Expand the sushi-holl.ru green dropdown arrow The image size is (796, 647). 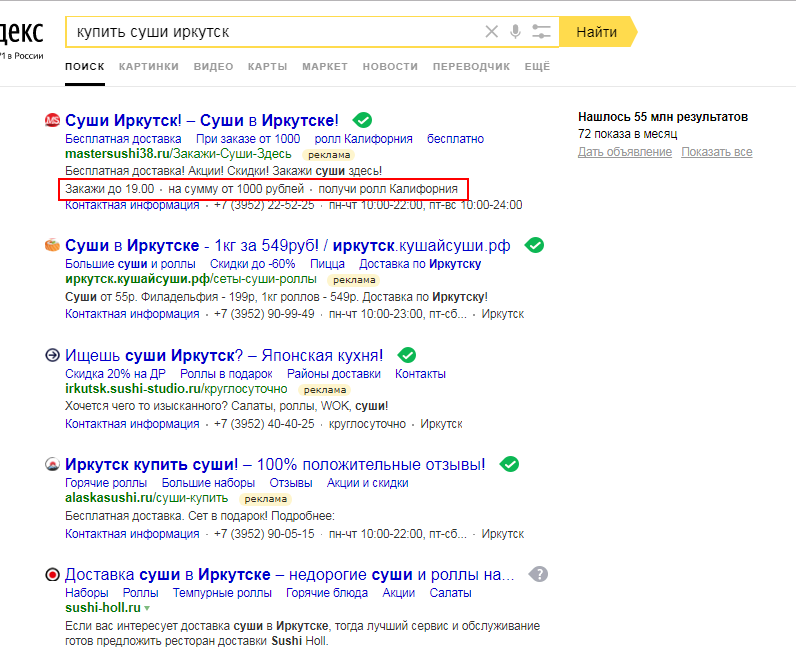147,608
